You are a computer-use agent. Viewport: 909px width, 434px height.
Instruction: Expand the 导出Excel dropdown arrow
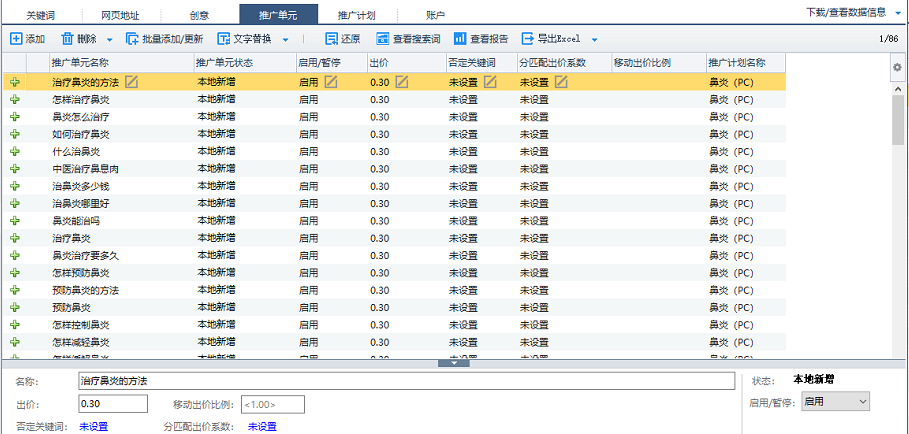click(594, 40)
